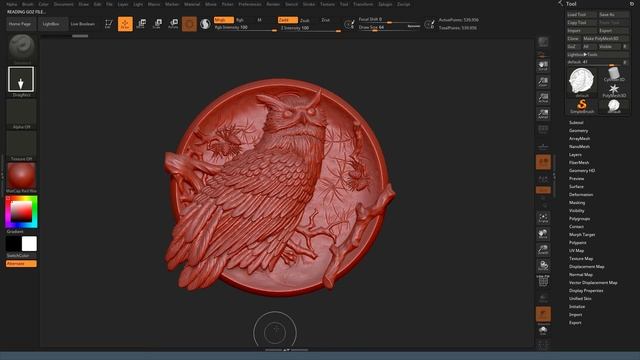Click the right-shelf Move view icon

click(543, 234)
